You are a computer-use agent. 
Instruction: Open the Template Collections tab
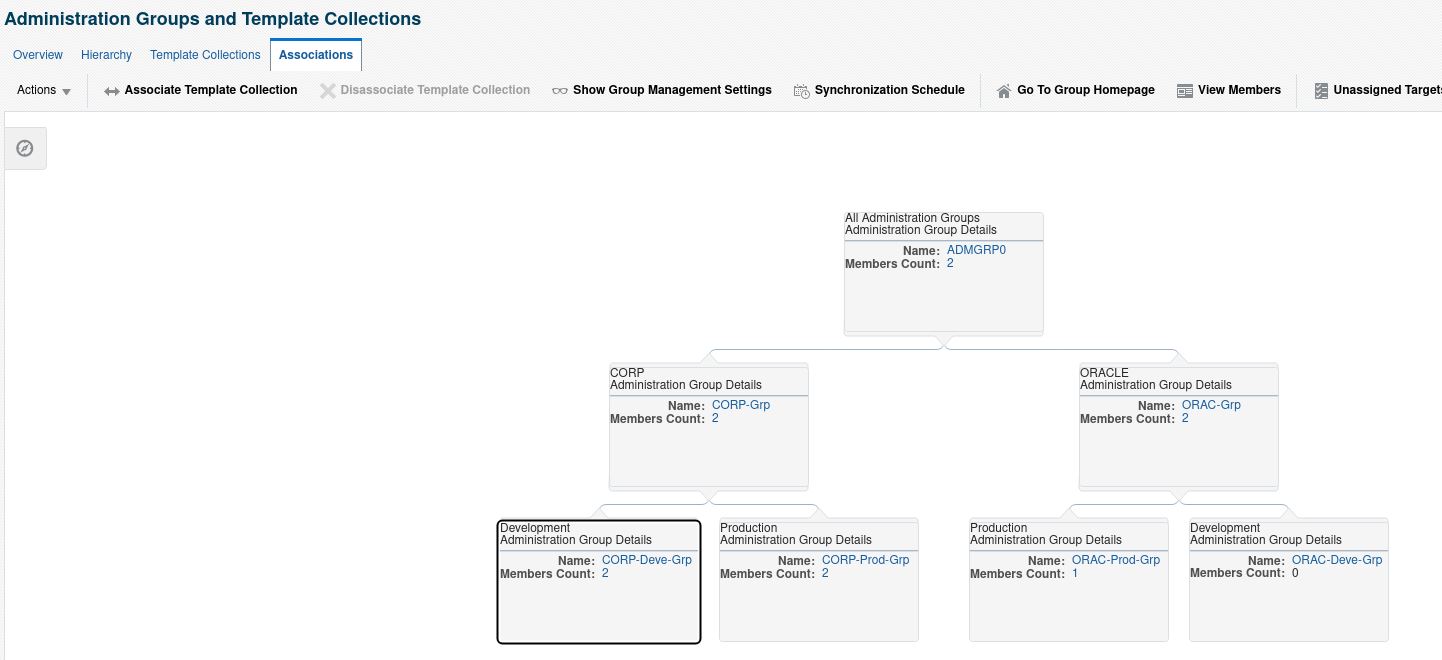pyautogui.click(x=204, y=55)
